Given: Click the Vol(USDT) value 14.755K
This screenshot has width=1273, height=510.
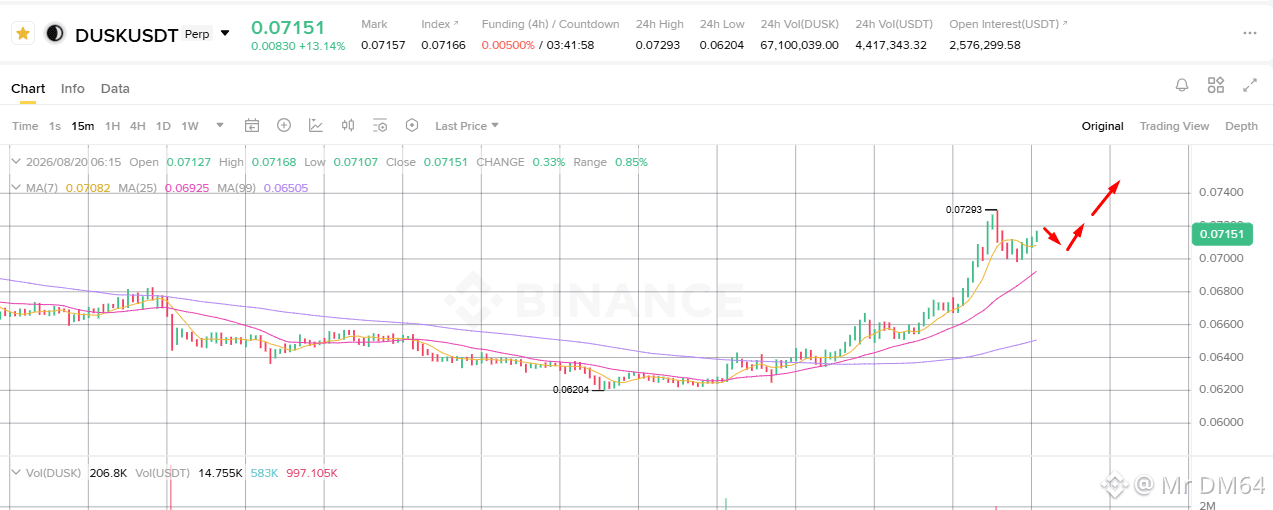Looking at the screenshot, I should point(220,472).
